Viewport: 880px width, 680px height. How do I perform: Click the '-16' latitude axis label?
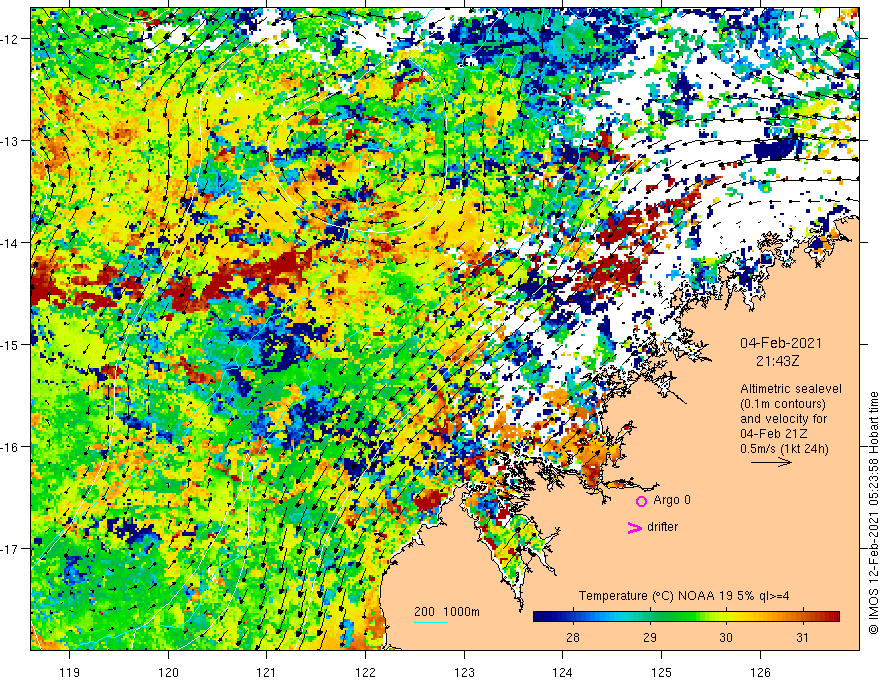(10, 447)
